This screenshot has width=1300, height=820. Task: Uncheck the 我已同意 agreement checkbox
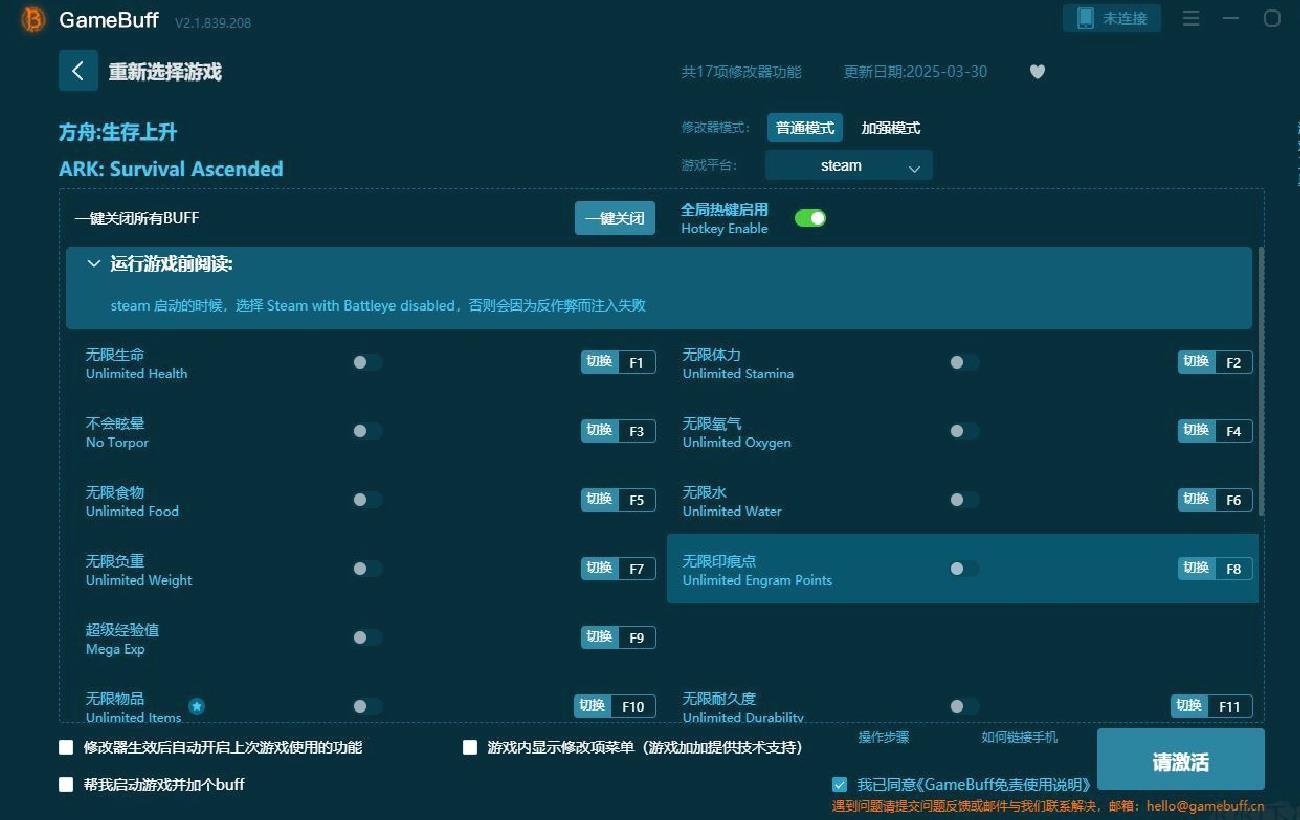(x=840, y=785)
